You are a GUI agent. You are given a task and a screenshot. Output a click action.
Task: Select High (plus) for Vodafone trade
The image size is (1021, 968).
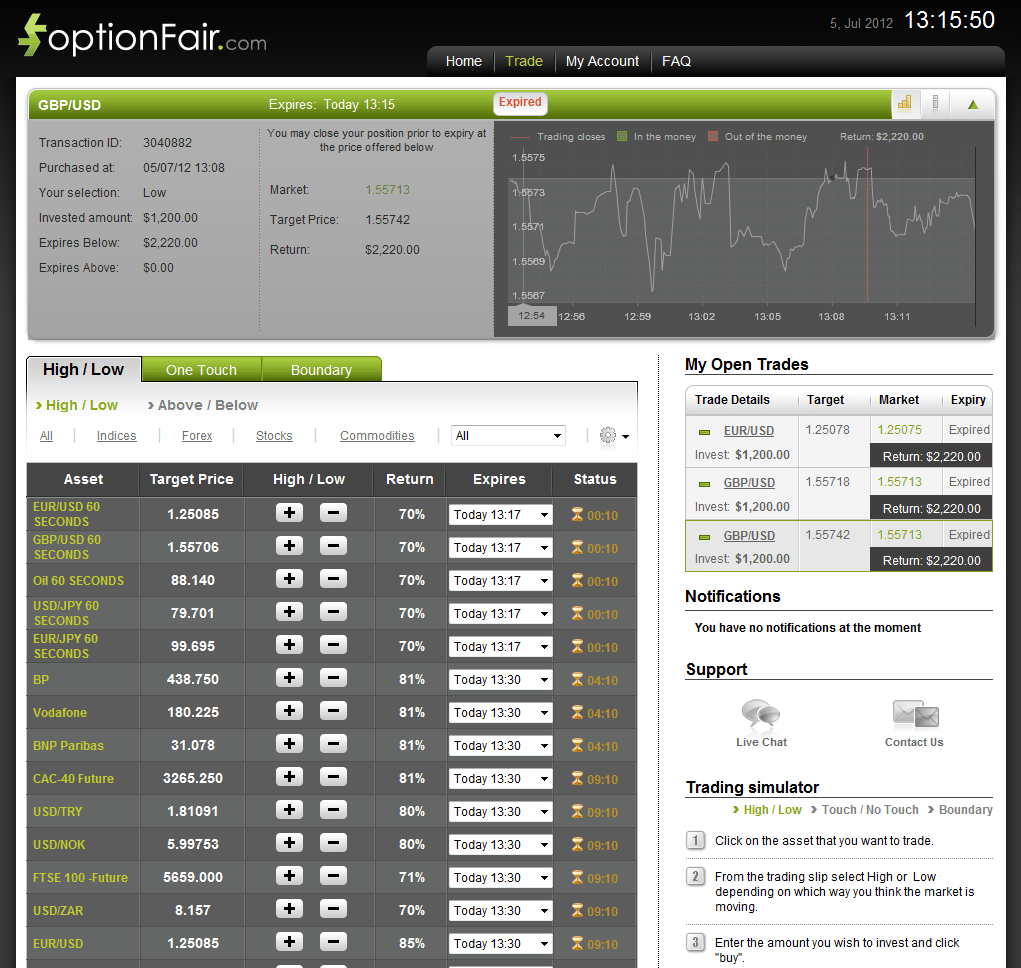coord(289,712)
